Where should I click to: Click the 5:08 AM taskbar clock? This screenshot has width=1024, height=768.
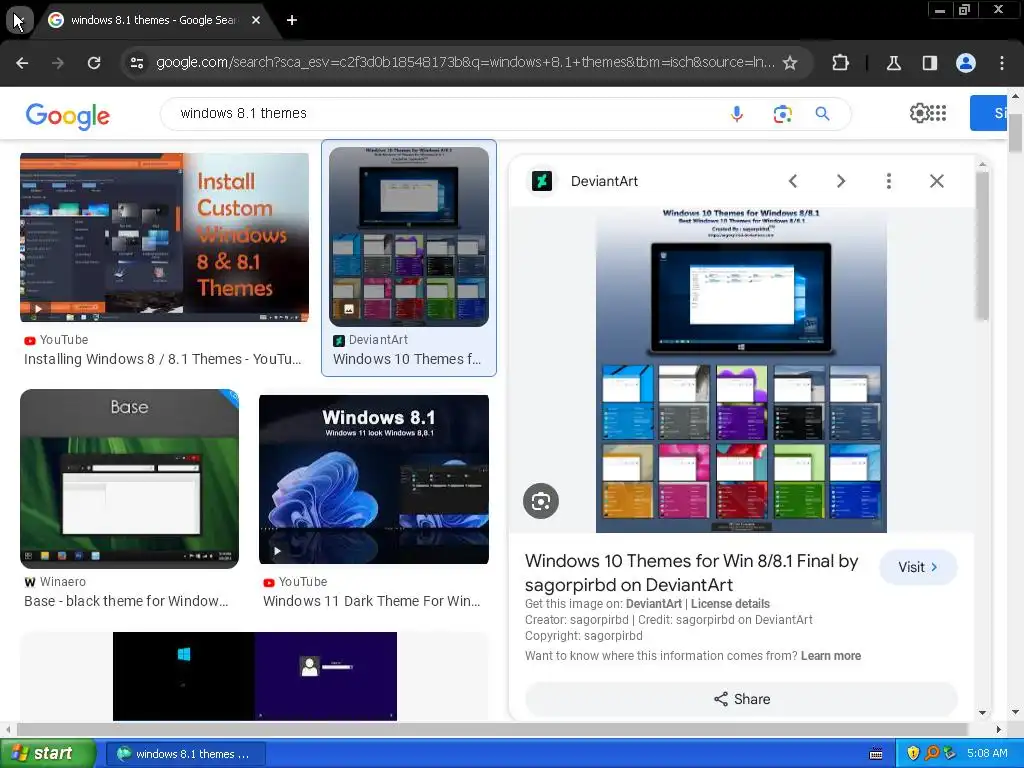[x=987, y=753]
